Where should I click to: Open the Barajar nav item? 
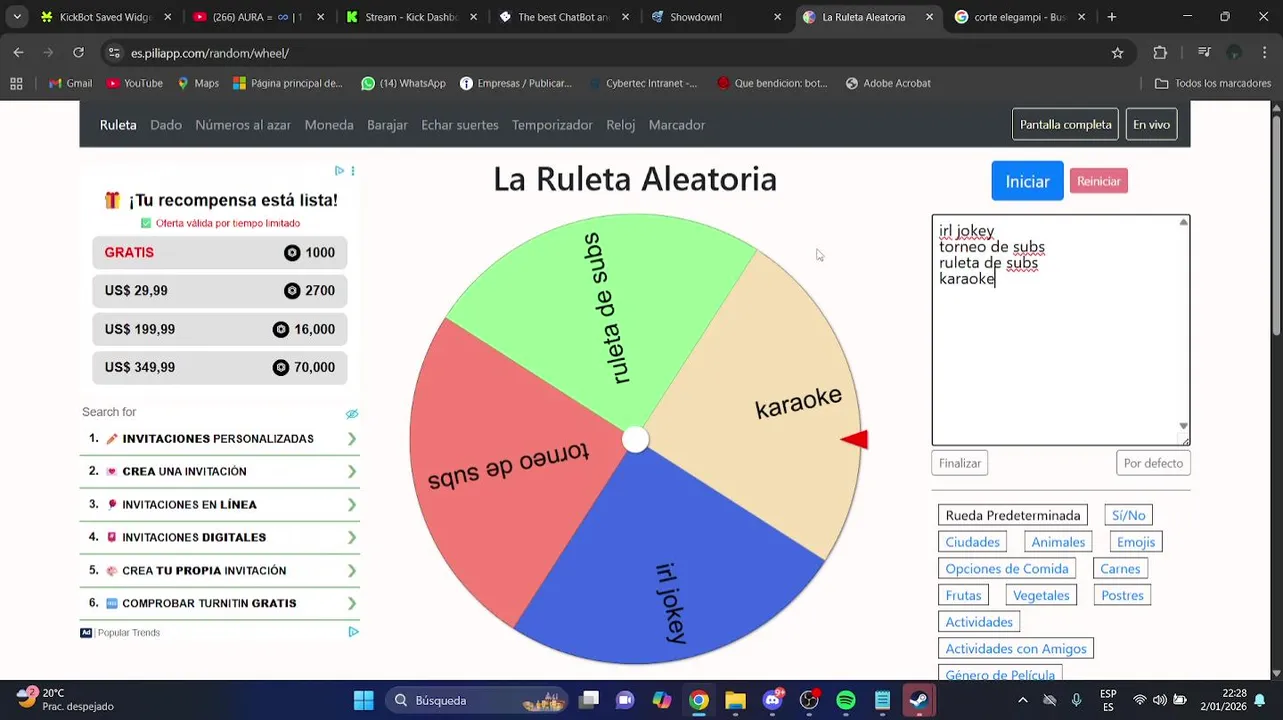pyautogui.click(x=387, y=125)
